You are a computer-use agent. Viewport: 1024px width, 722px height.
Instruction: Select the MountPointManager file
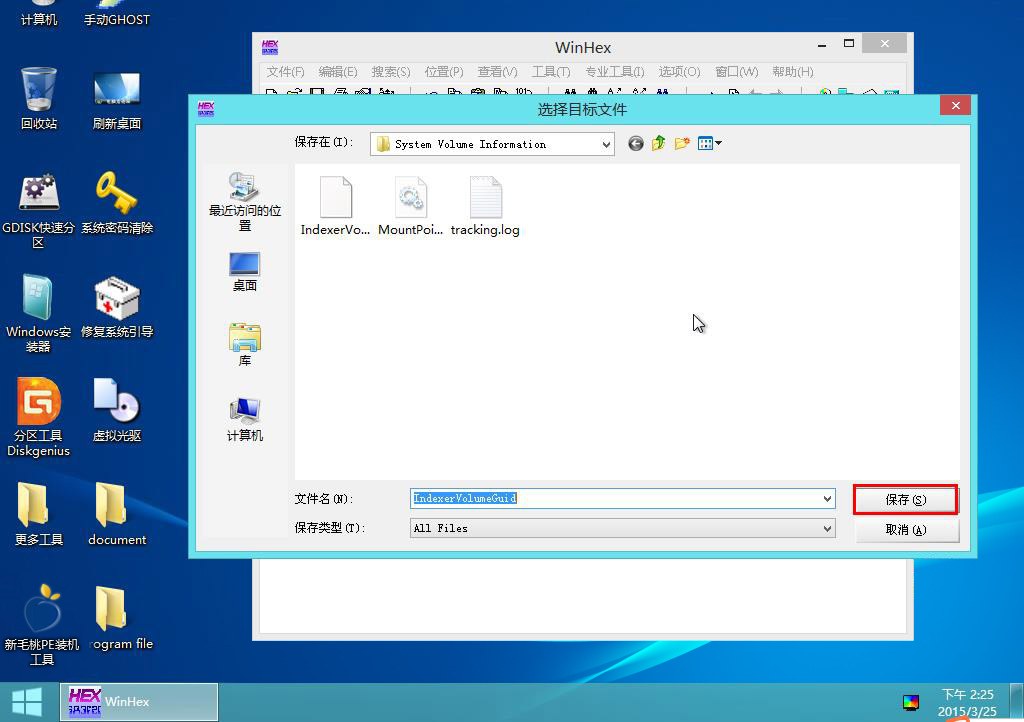pos(411,206)
